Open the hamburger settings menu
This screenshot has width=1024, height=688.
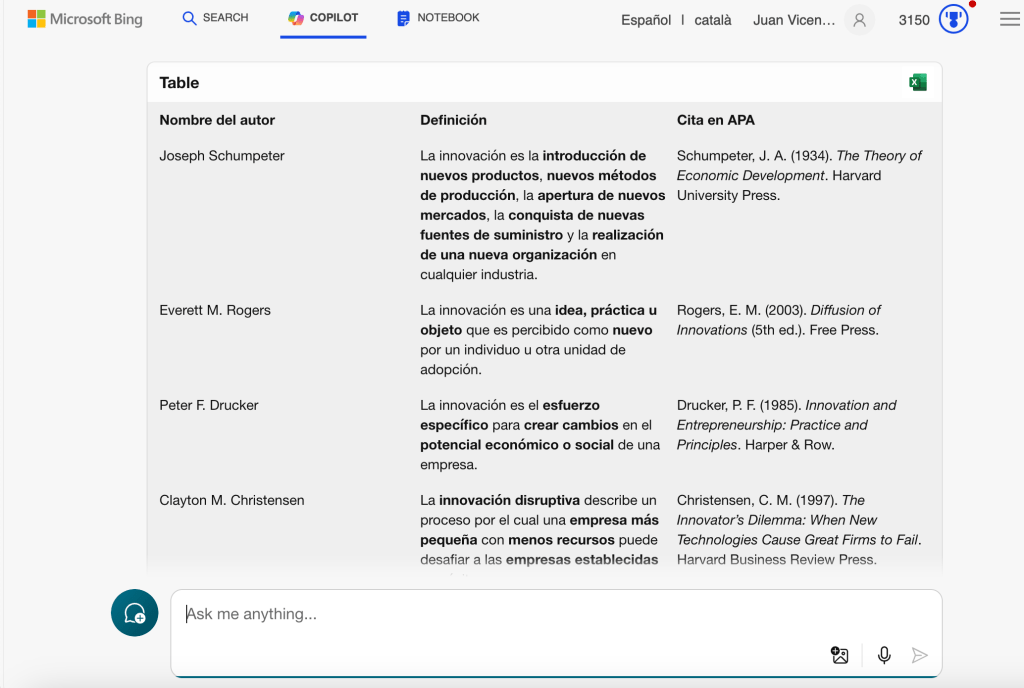pos(1009,20)
